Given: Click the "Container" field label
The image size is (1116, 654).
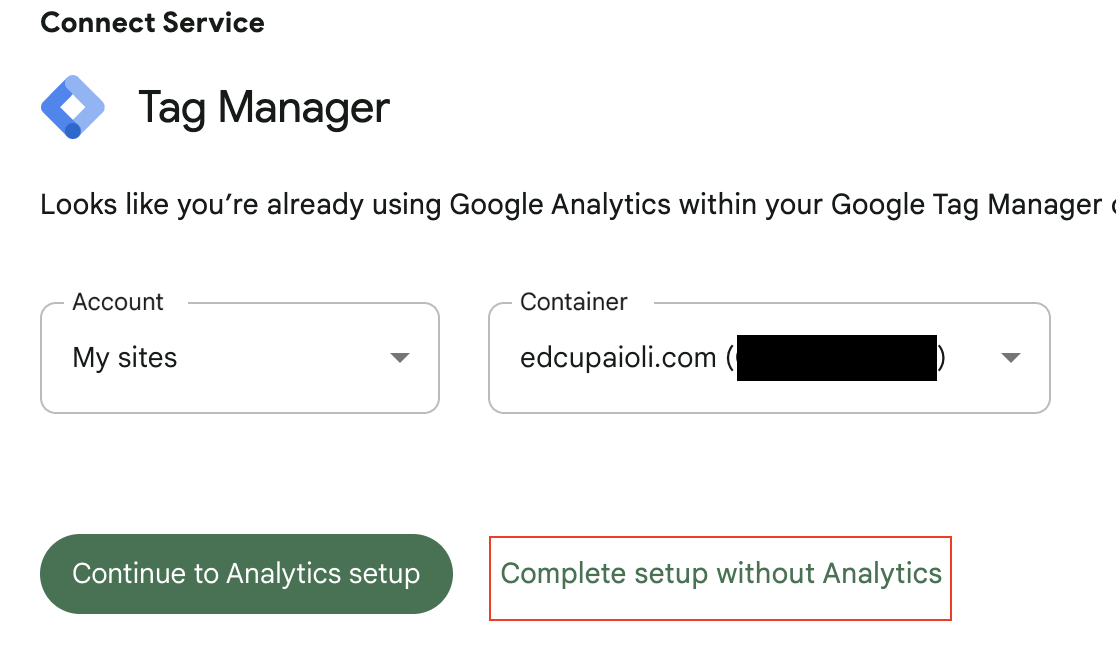Looking at the screenshot, I should tap(574, 302).
